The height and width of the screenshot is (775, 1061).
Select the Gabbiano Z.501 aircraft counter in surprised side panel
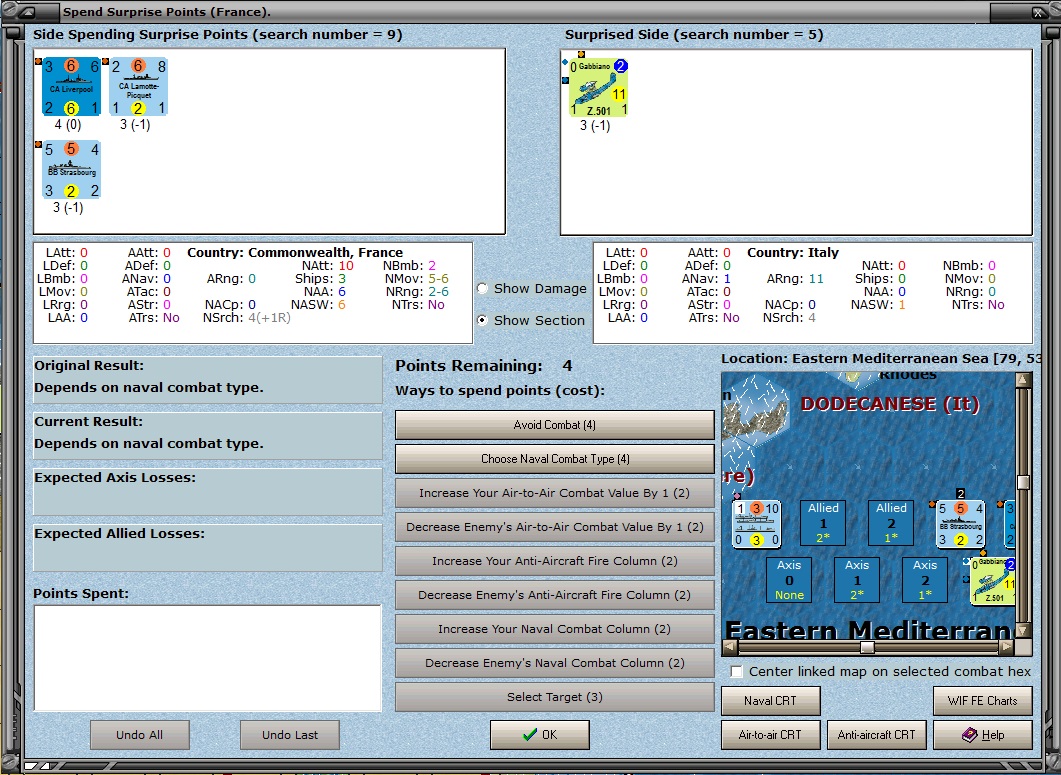pyautogui.click(x=598, y=87)
